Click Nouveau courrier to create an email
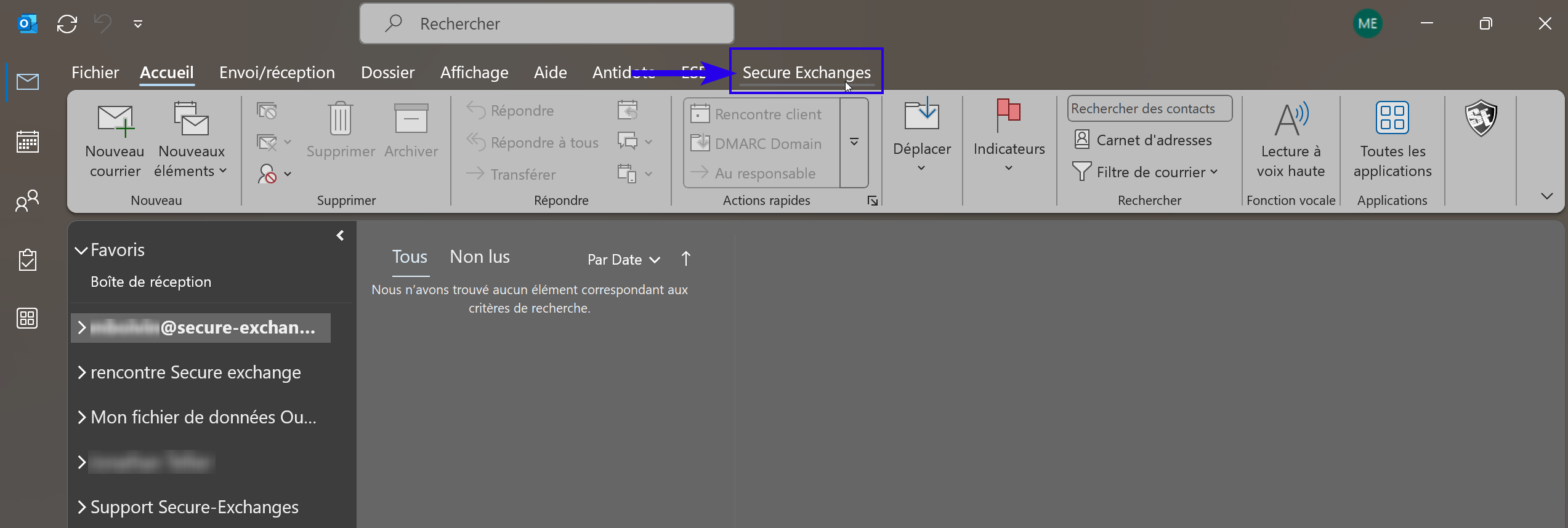Screen dimensions: 1568x528 tap(115, 141)
